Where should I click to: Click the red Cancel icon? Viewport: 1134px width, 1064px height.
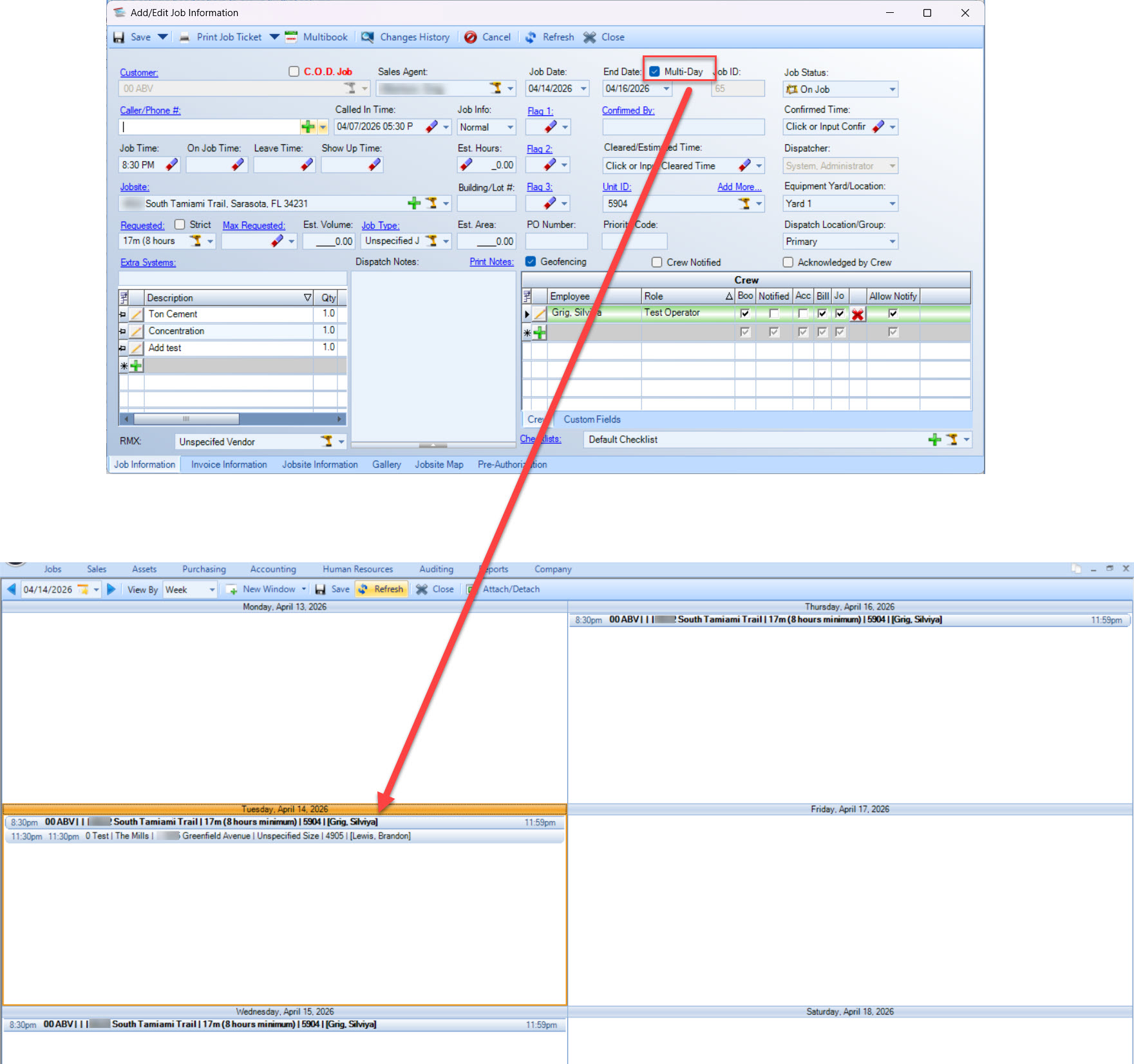pos(471,37)
